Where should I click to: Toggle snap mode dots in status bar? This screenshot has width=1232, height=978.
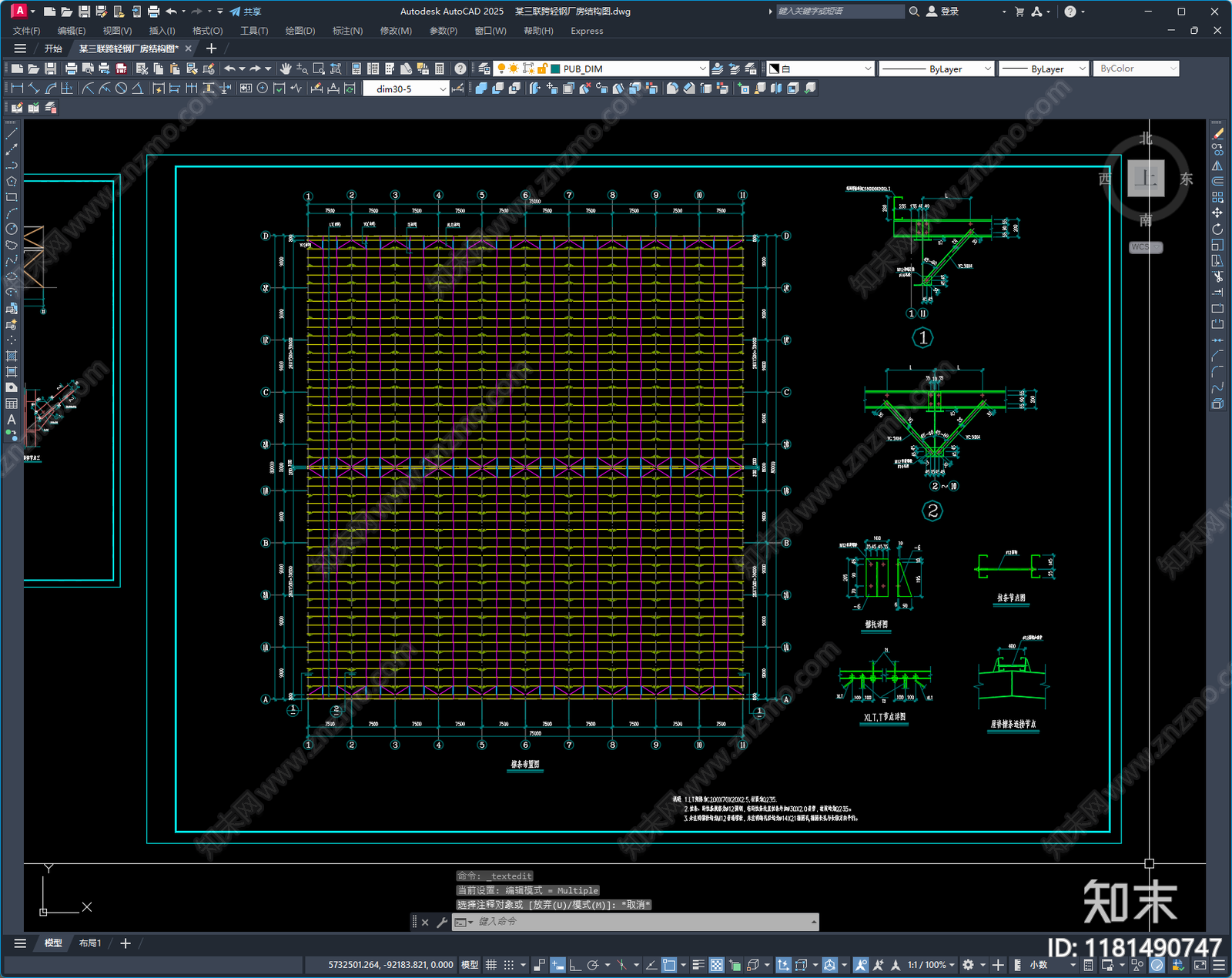(508, 965)
